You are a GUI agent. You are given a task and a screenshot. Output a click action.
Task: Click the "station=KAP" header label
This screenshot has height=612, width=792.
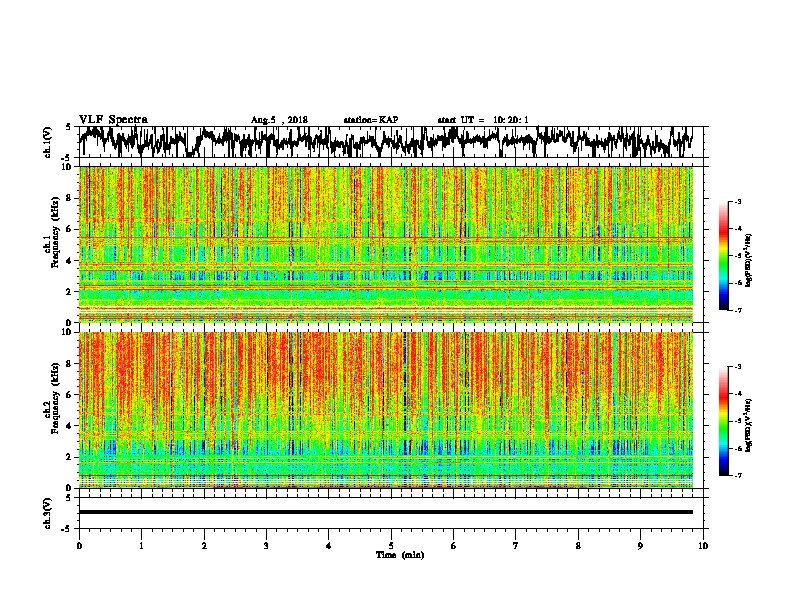pyautogui.click(x=371, y=120)
